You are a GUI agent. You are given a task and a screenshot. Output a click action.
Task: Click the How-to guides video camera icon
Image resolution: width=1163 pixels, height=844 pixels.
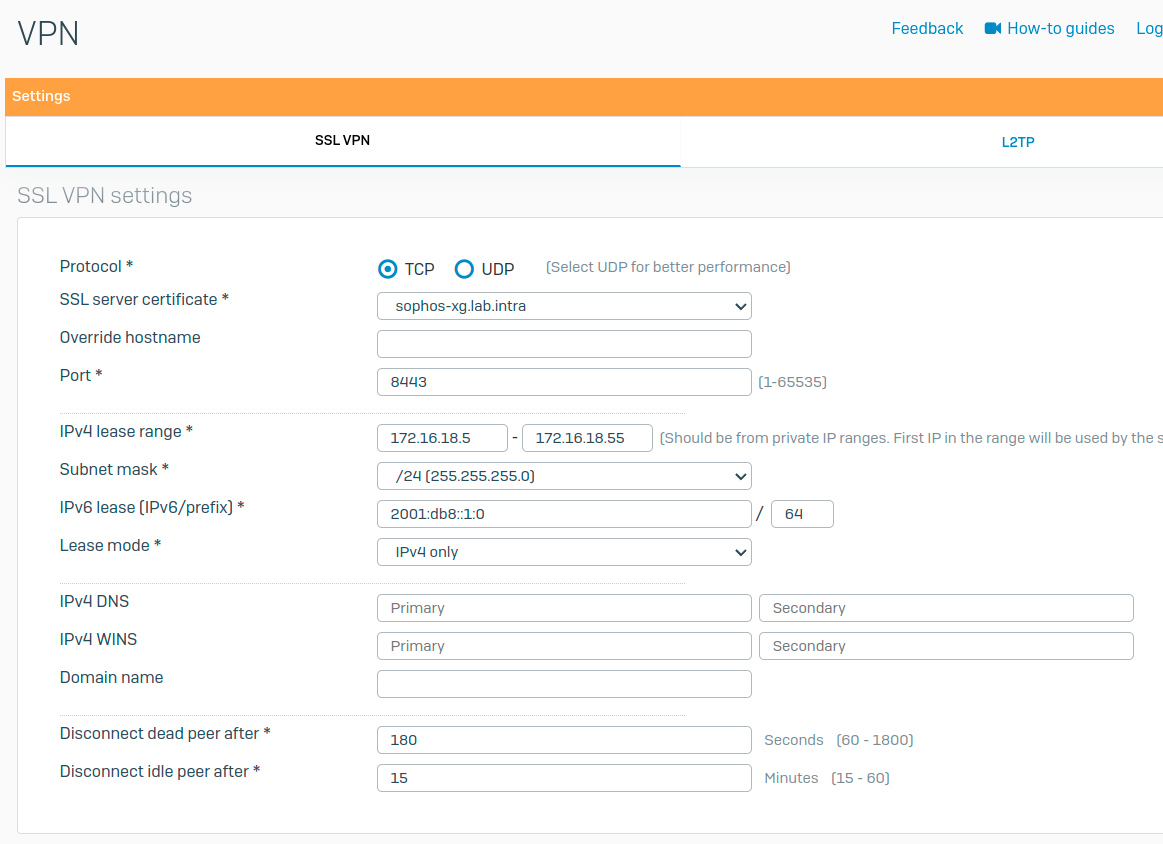992,28
